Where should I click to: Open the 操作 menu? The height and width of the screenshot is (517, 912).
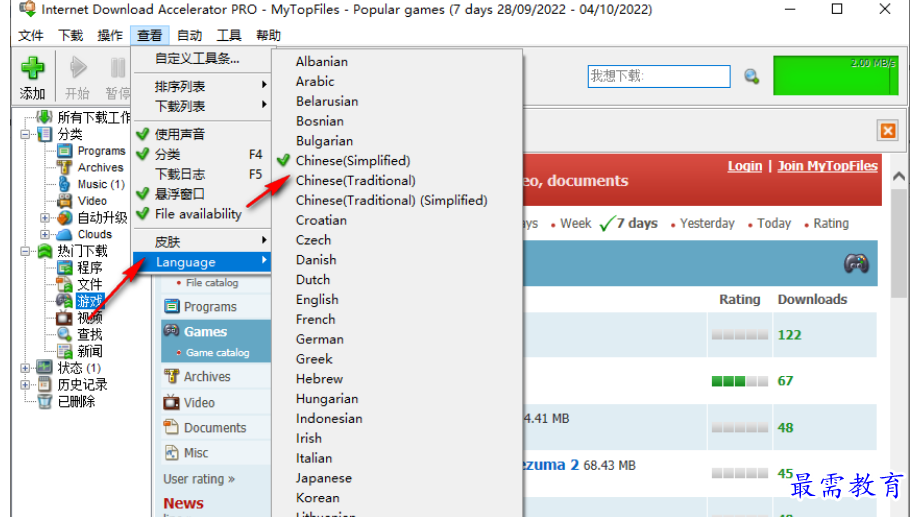tap(110, 35)
